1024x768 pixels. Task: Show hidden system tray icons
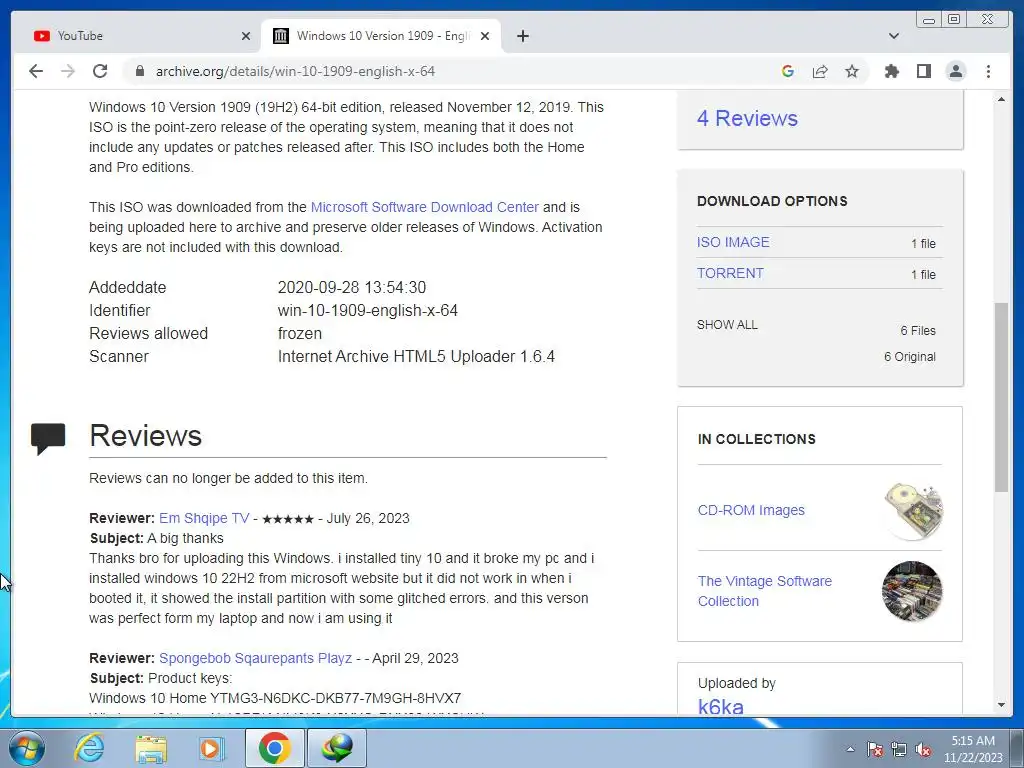click(850, 750)
